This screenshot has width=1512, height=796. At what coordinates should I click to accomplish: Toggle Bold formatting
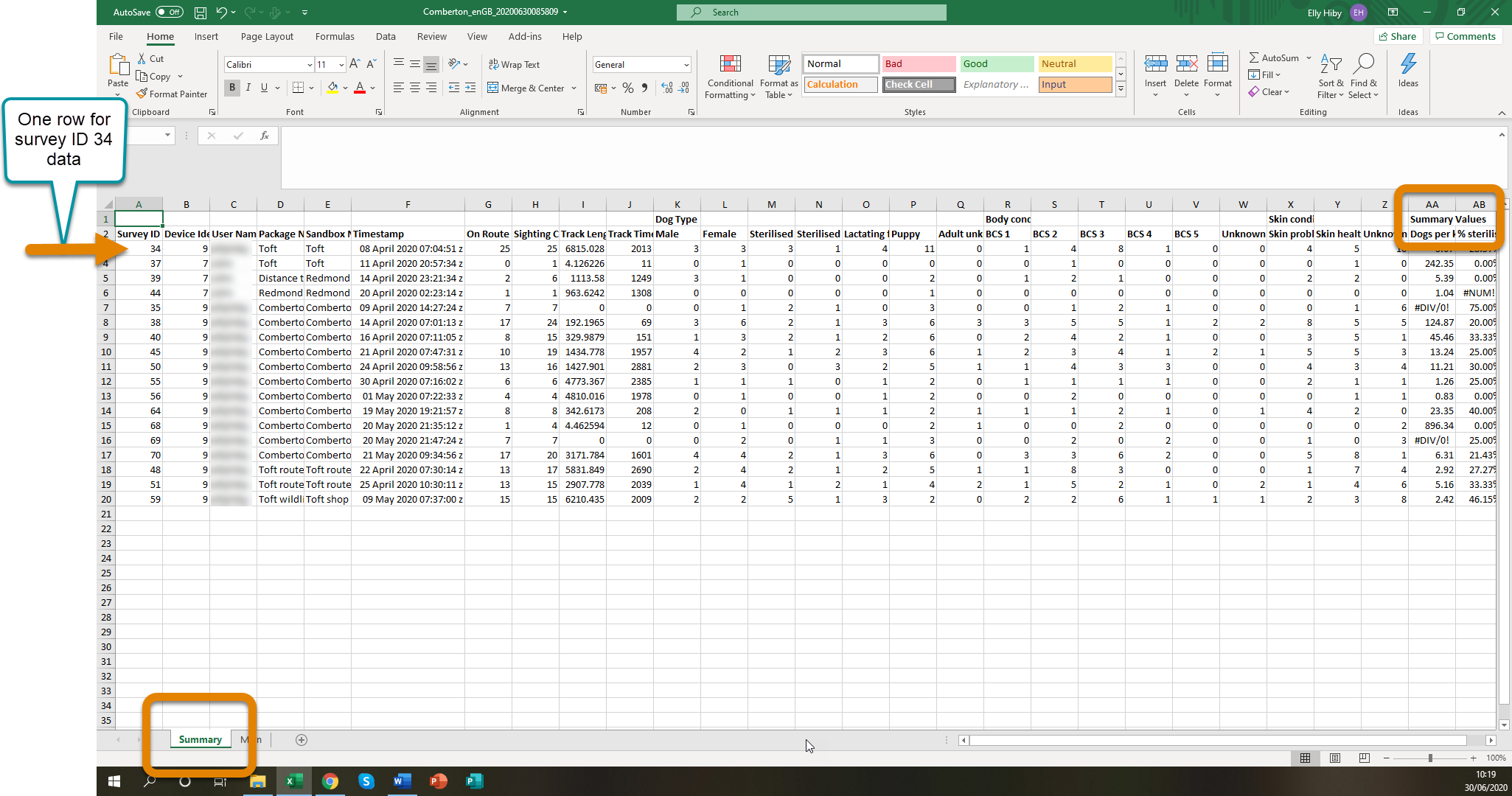pos(232,88)
